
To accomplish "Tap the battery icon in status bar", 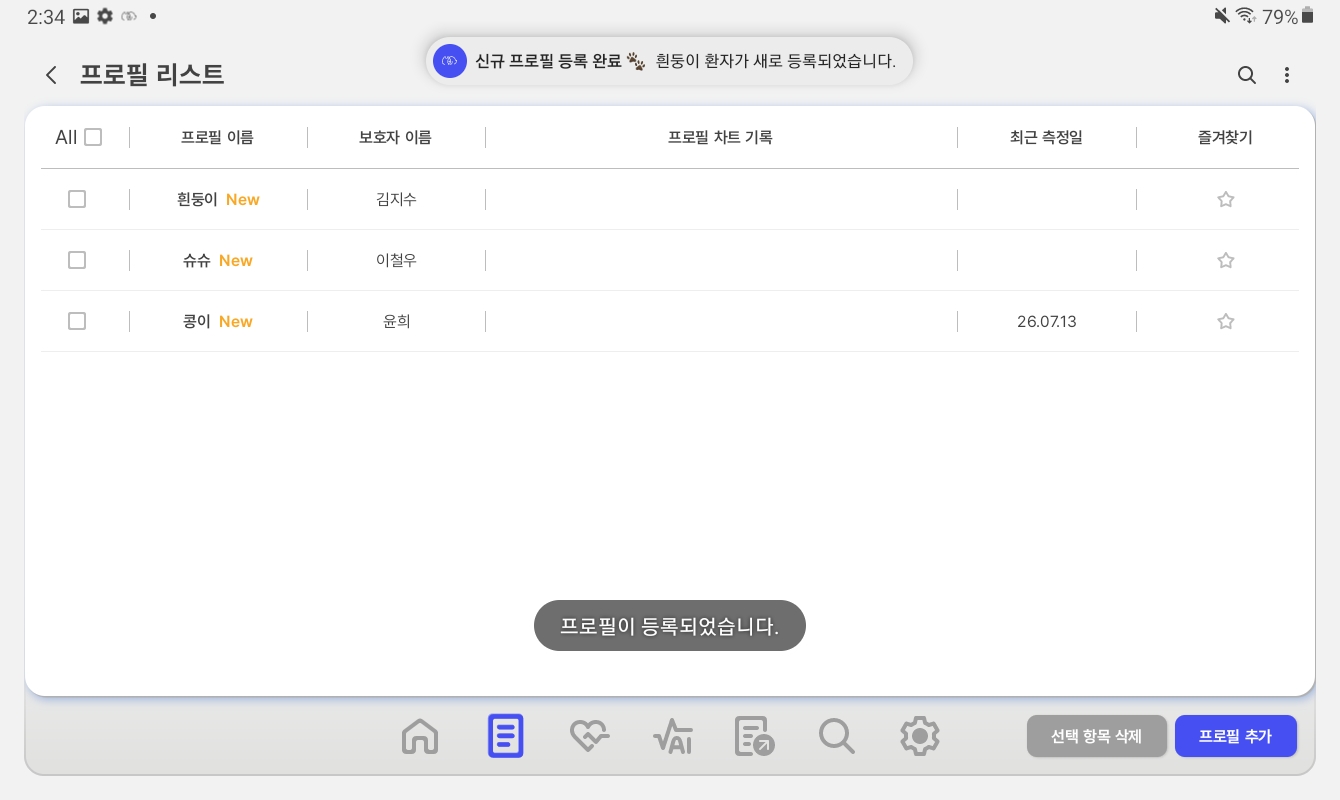I will [1308, 16].
